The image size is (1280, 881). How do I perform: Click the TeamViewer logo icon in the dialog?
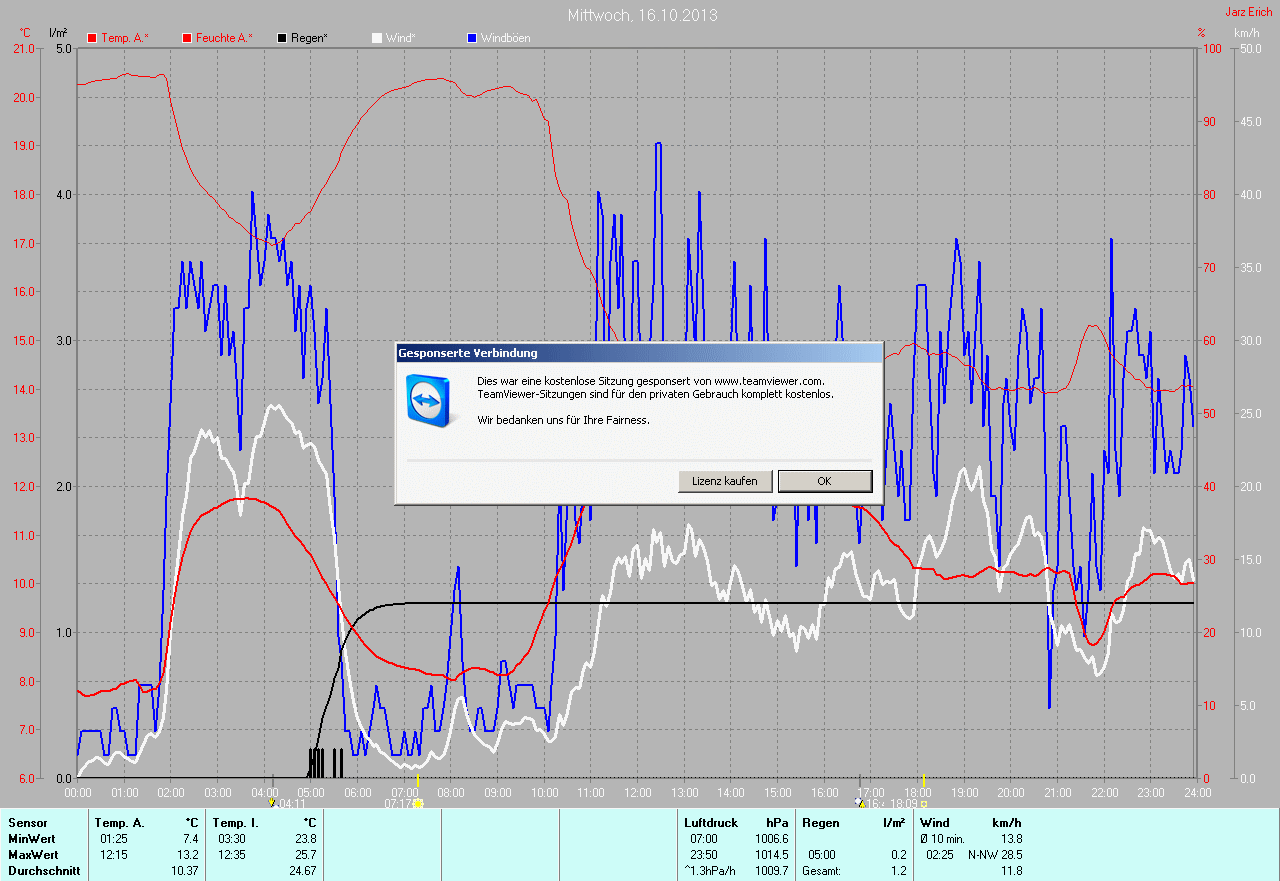click(430, 399)
